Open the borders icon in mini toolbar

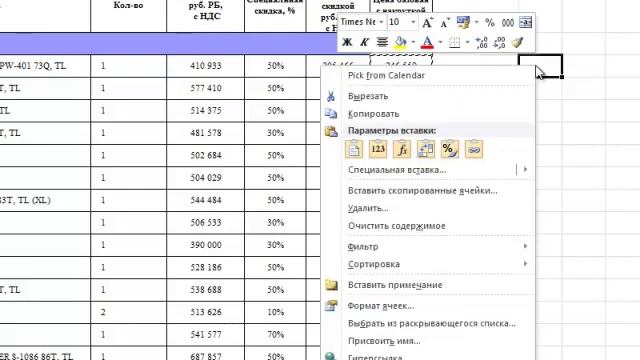[x=454, y=42]
